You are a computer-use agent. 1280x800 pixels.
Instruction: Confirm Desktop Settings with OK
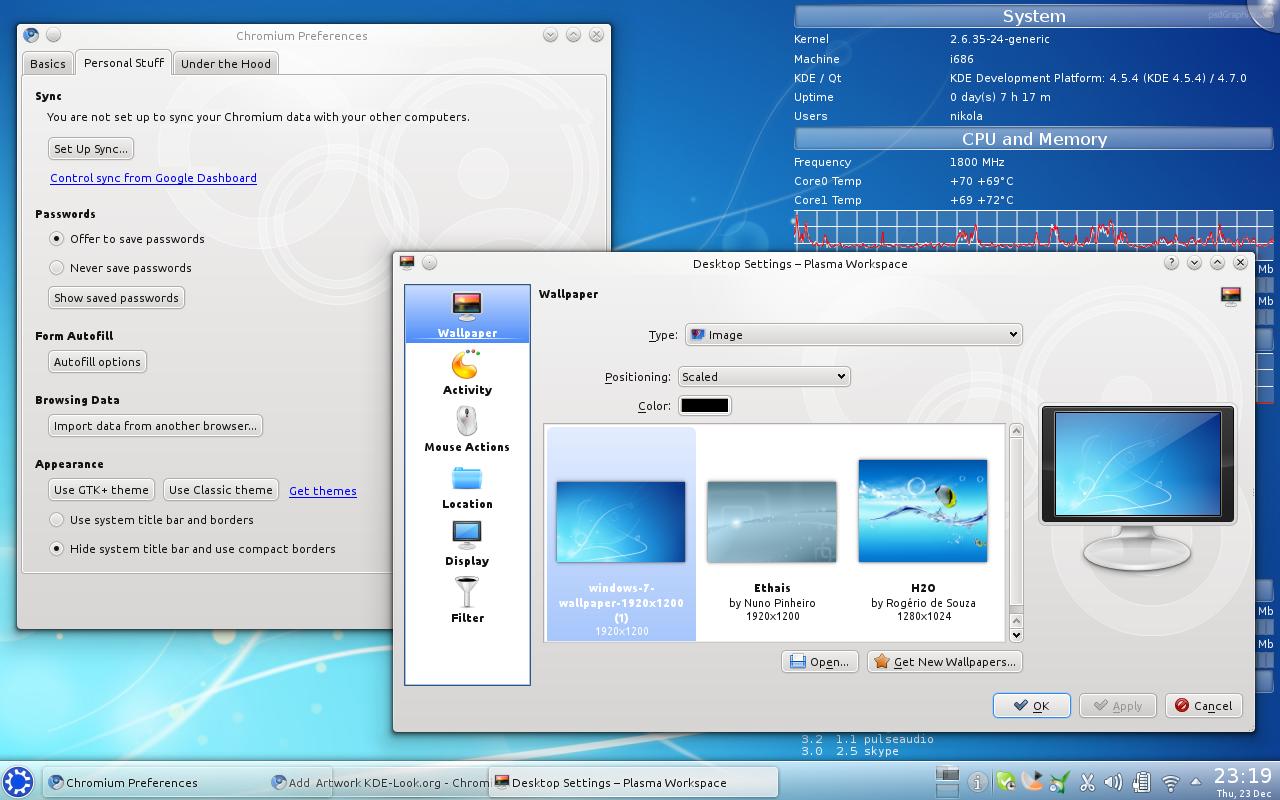click(x=1032, y=706)
